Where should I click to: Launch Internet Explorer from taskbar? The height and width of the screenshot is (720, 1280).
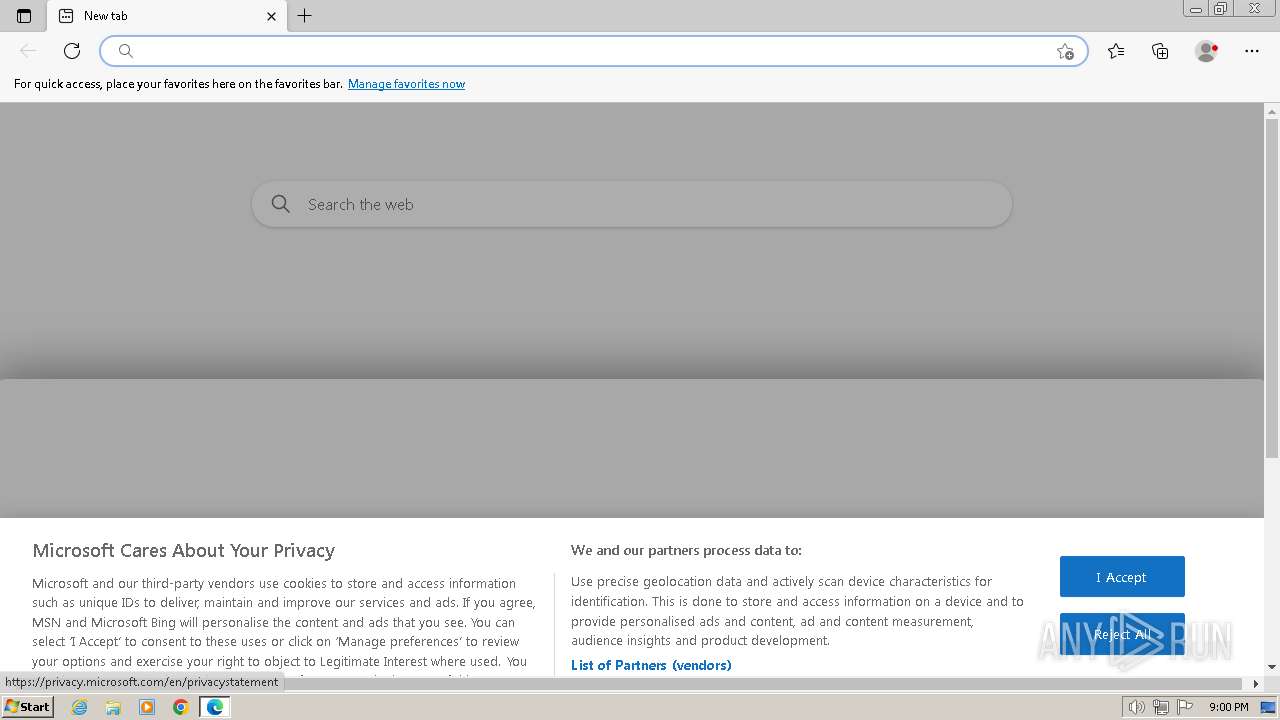[x=79, y=707]
